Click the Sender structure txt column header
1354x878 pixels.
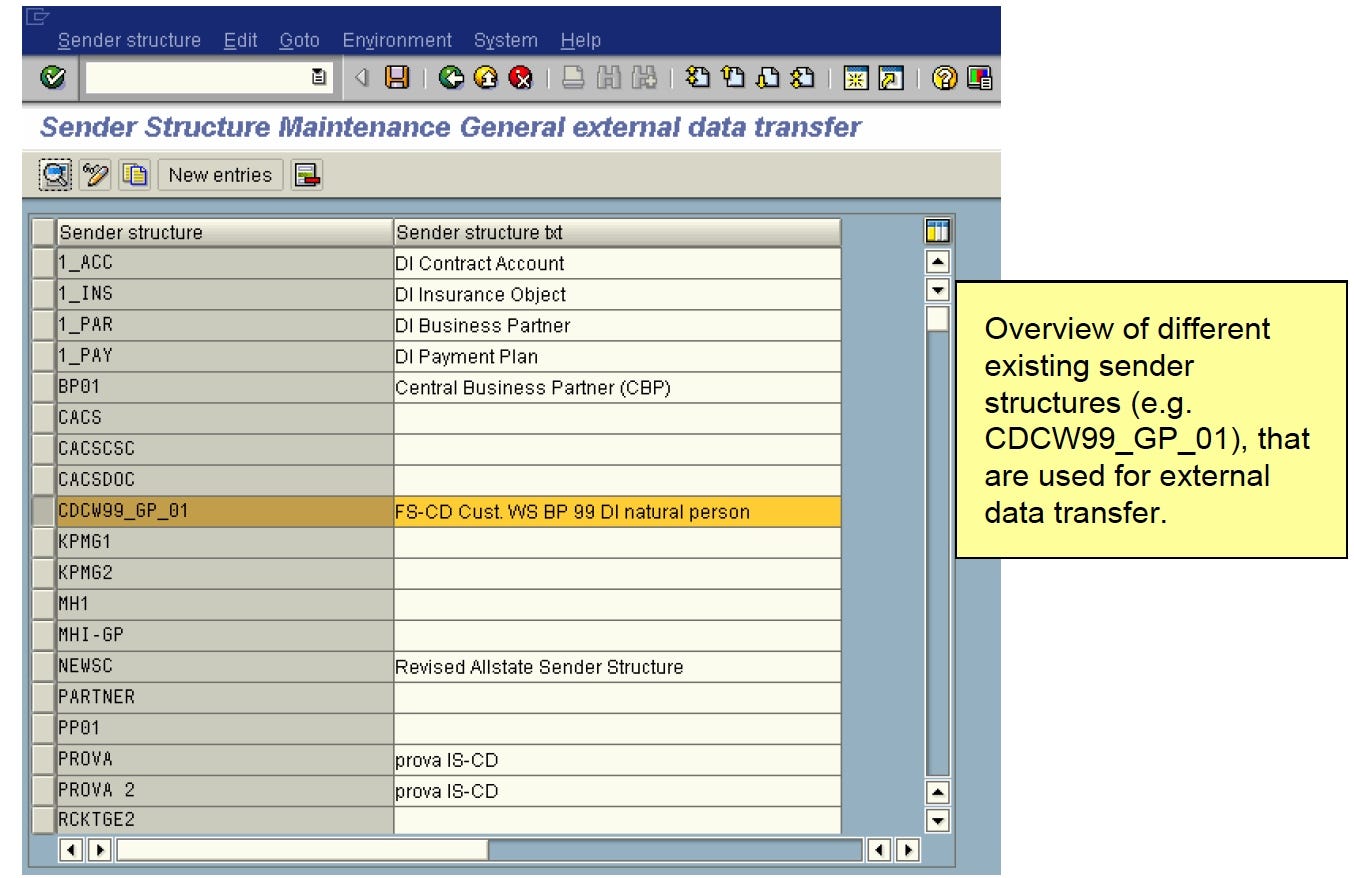click(x=617, y=232)
